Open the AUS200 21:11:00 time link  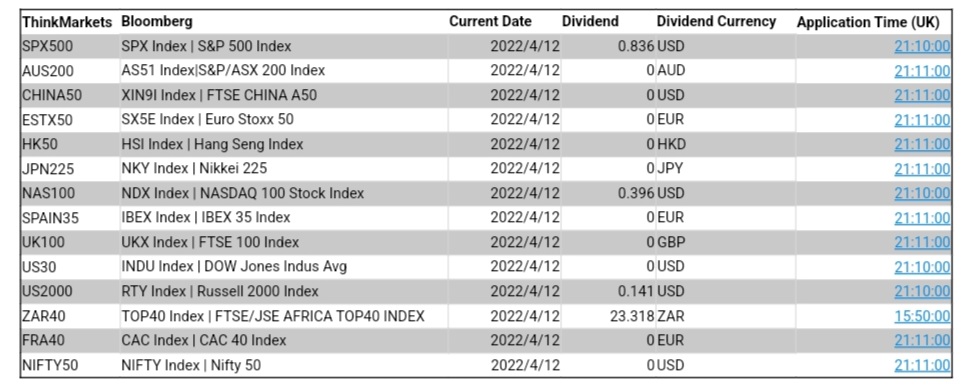pos(922,71)
